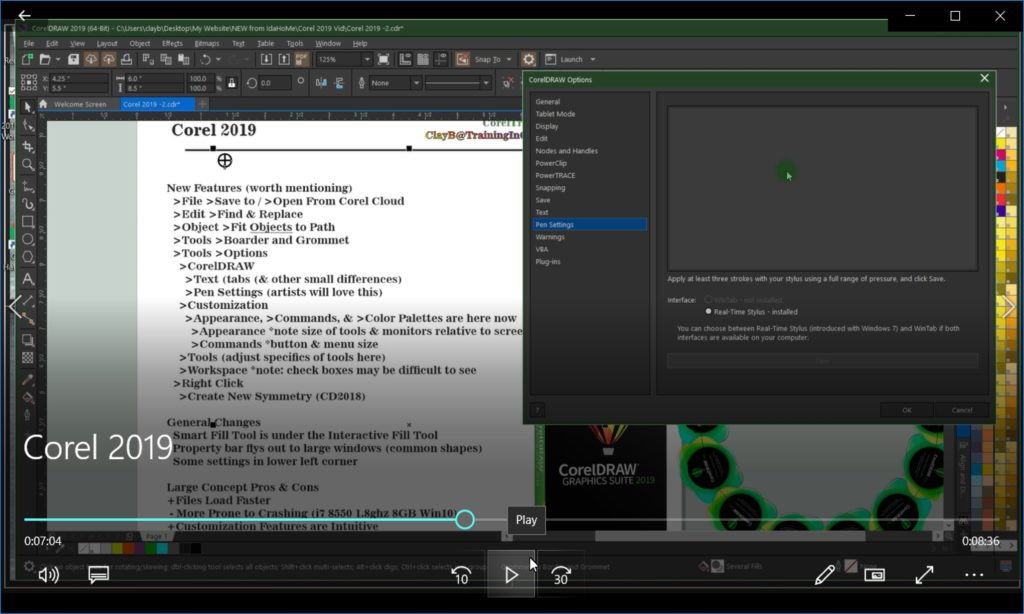1024x614 pixels.
Task: Select the Crop tool
Action: [x=27, y=146]
